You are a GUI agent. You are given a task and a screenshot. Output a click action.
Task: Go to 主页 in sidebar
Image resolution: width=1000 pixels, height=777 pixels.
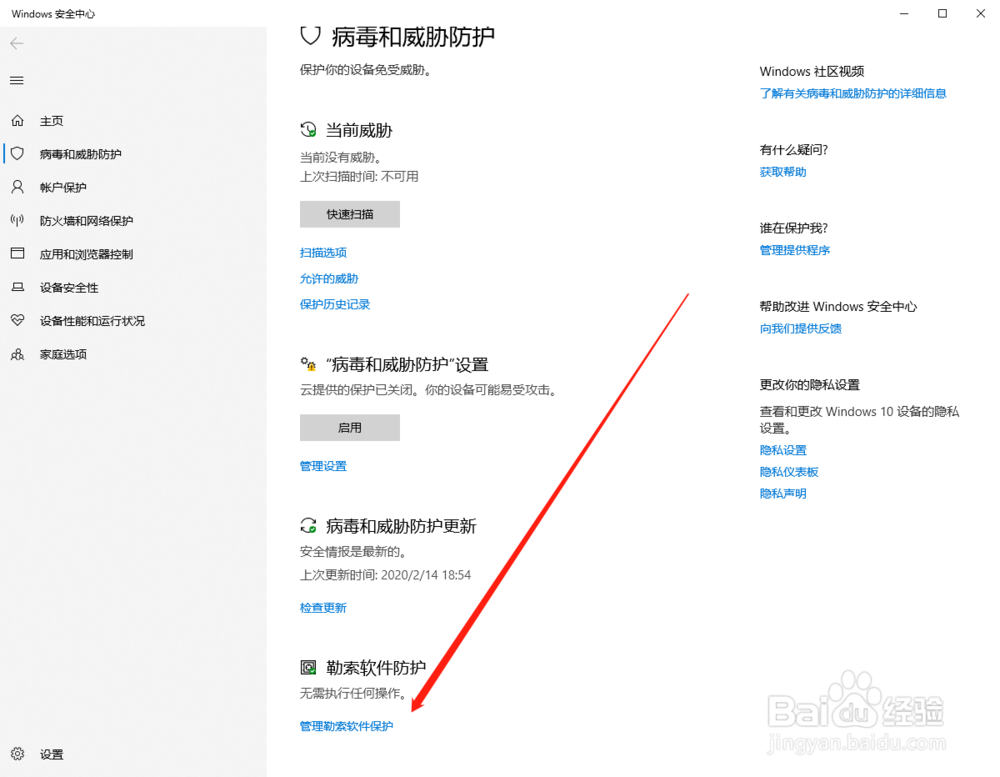pos(52,121)
